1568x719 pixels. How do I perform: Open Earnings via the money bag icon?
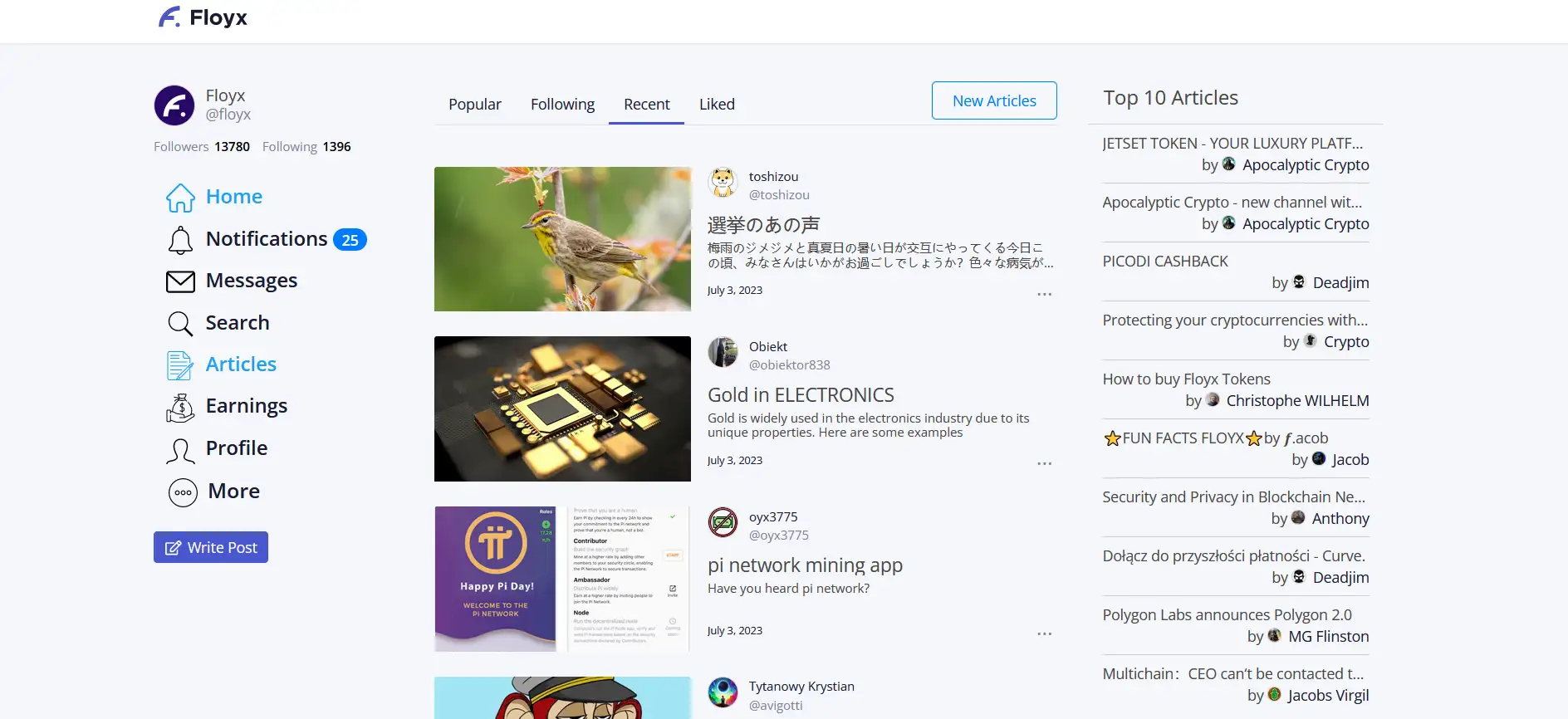click(x=180, y=407)
